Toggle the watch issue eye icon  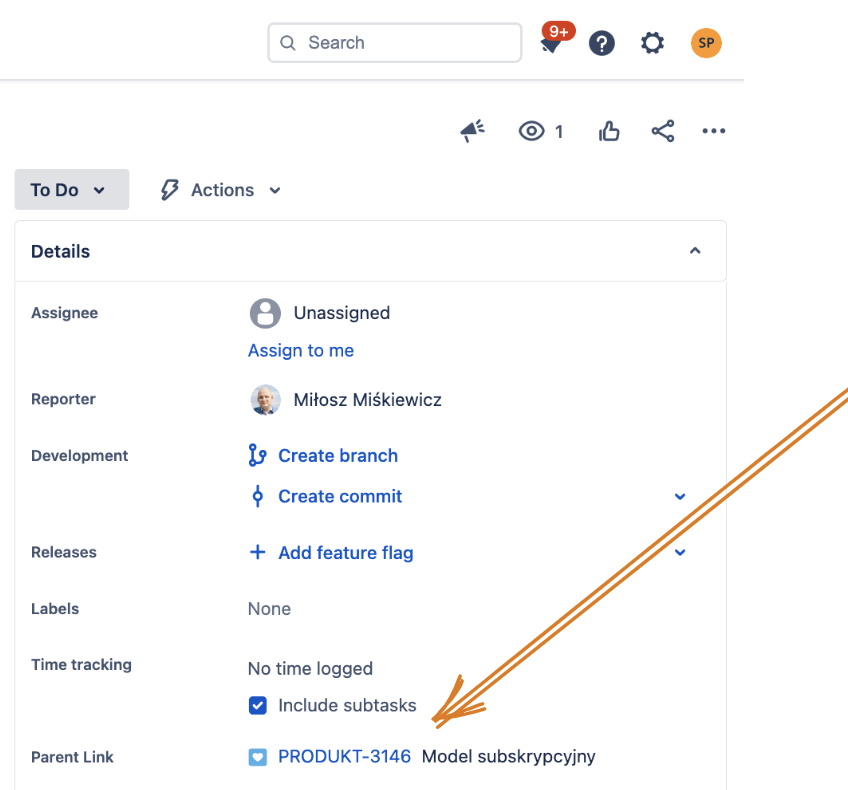[532, 131]
